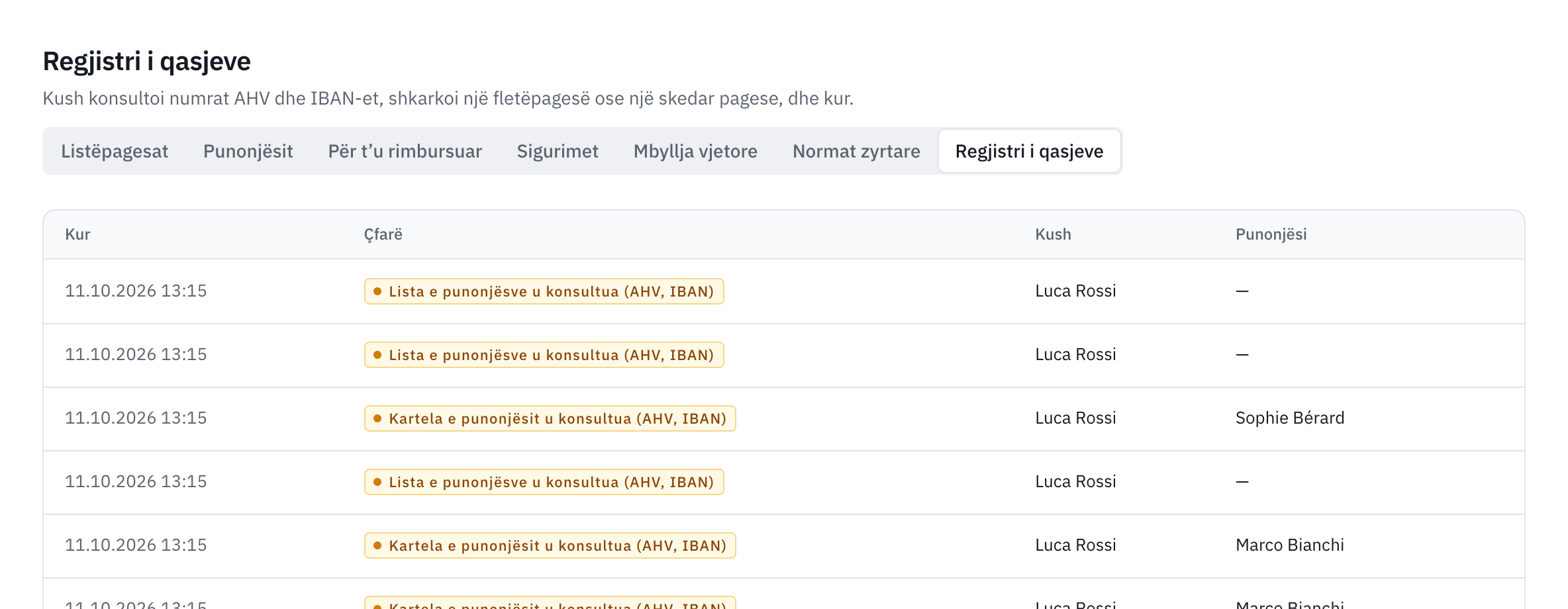
Task: Select the Regjistri i qasjeve tab
Action: pyautogui.click(x=1030, y=151)
